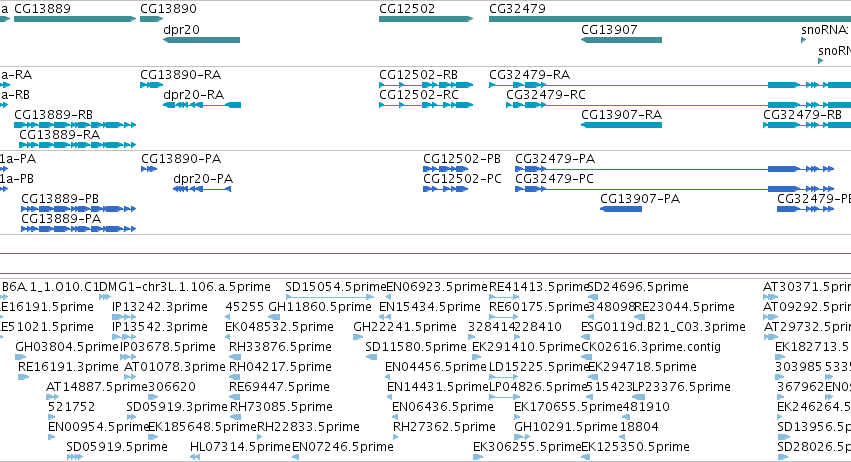Screen dimensions: 851x462
Task: Click the teal gene arrow below dpr20 label
Action: (x=201, y=40)
